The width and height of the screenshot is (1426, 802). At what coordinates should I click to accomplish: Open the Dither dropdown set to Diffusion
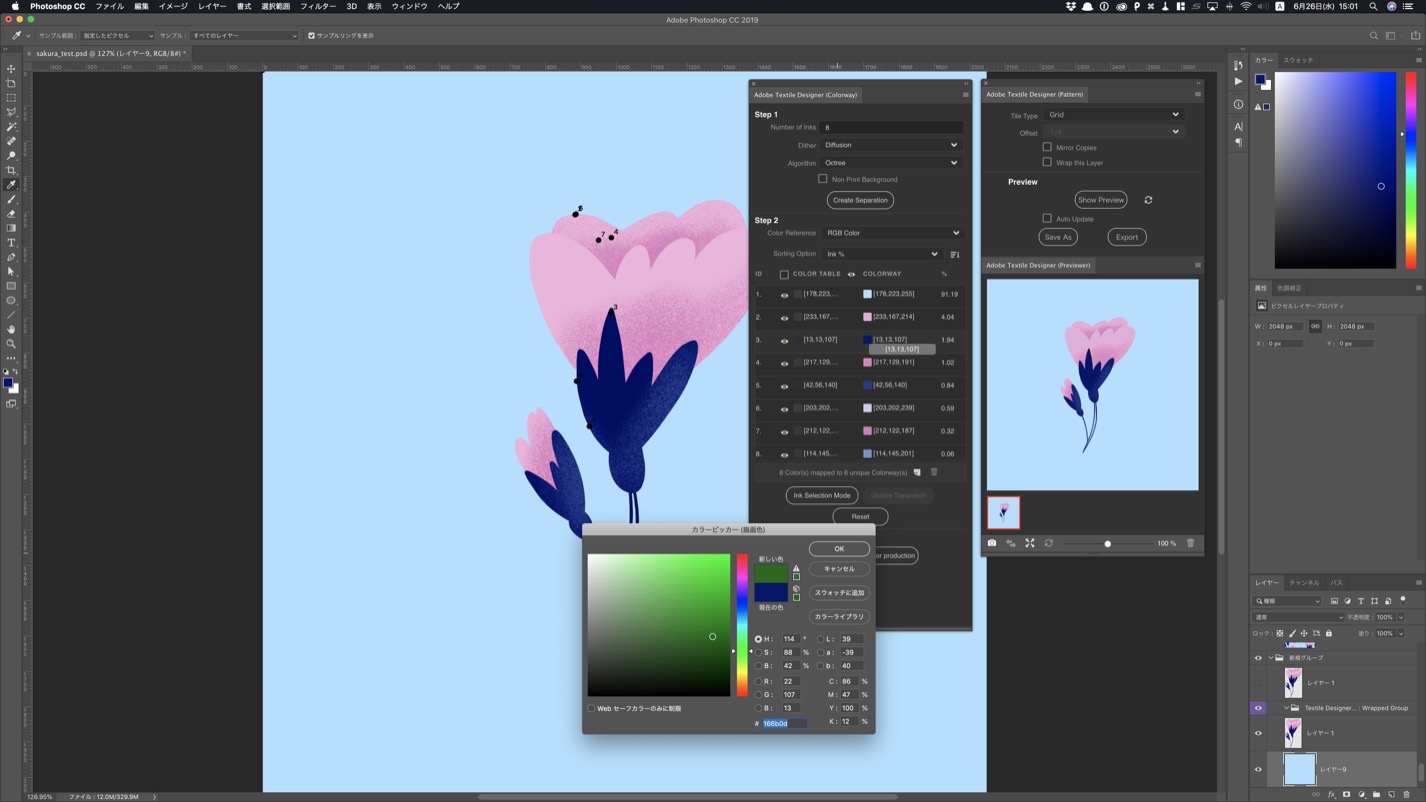[891, 145]
